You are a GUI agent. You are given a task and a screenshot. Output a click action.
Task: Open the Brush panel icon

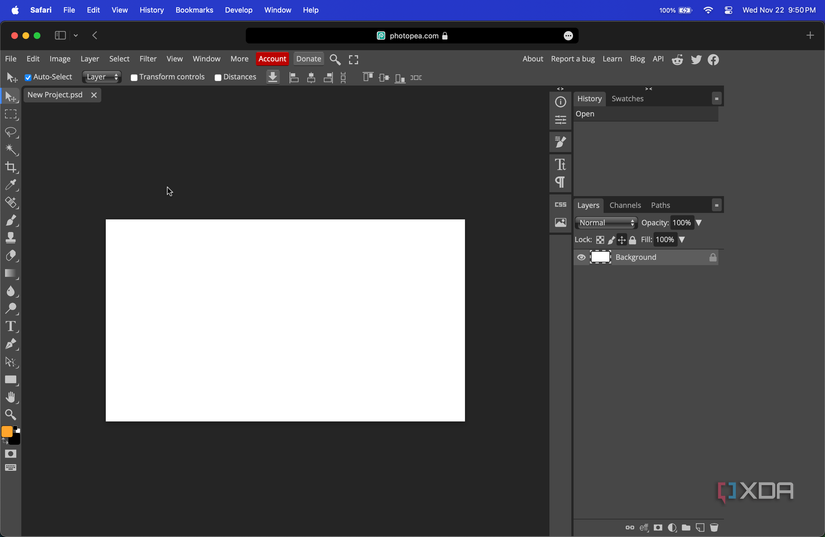point(560,142)
